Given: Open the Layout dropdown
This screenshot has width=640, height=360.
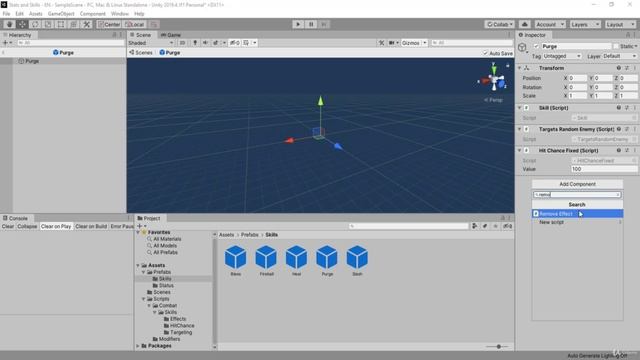Looking at the screenshot, I should [x=620, y=24].
